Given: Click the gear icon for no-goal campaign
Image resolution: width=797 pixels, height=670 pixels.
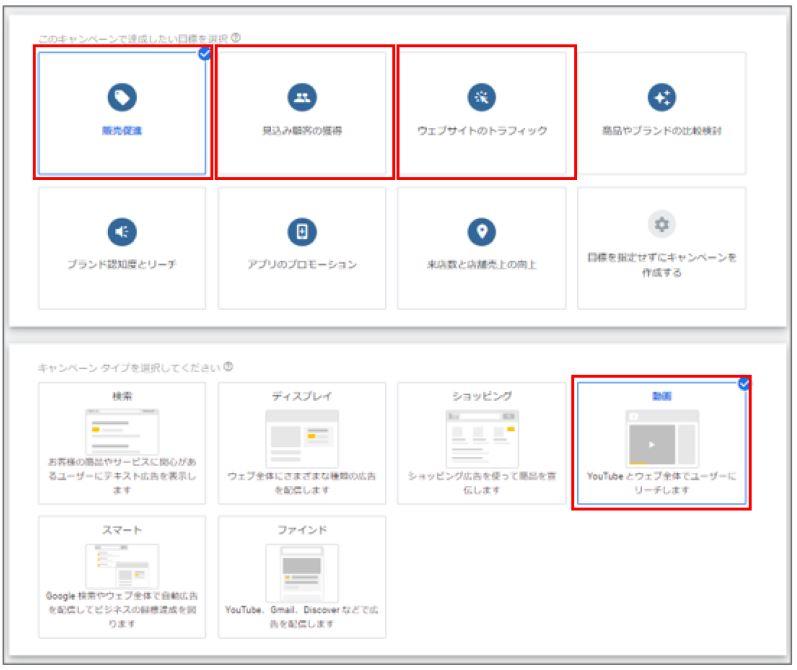Looking at the screenshot, I should click(x=661, y=223).
